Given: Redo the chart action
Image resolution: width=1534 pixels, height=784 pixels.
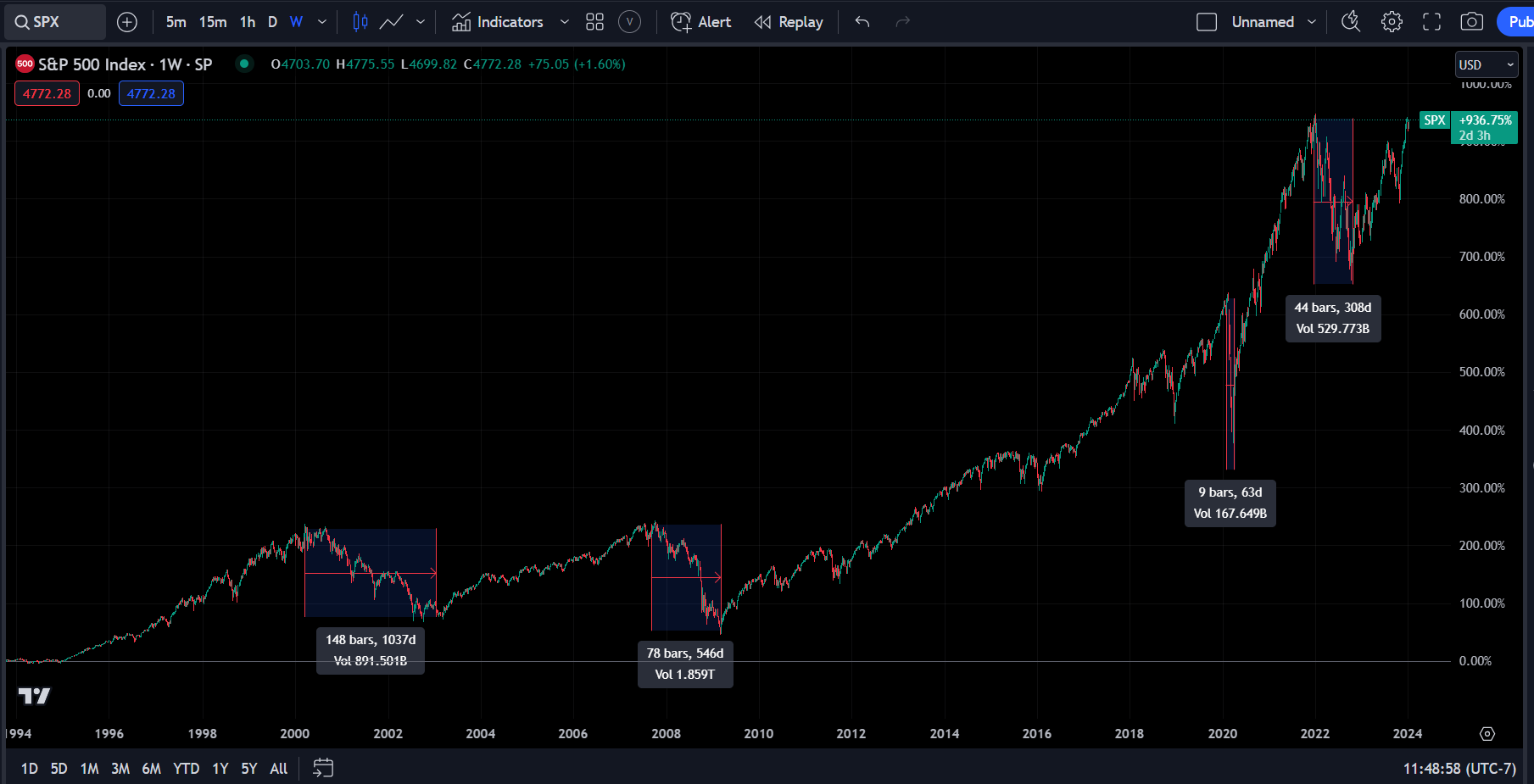Looking at the screenshot, I should 903,22.
